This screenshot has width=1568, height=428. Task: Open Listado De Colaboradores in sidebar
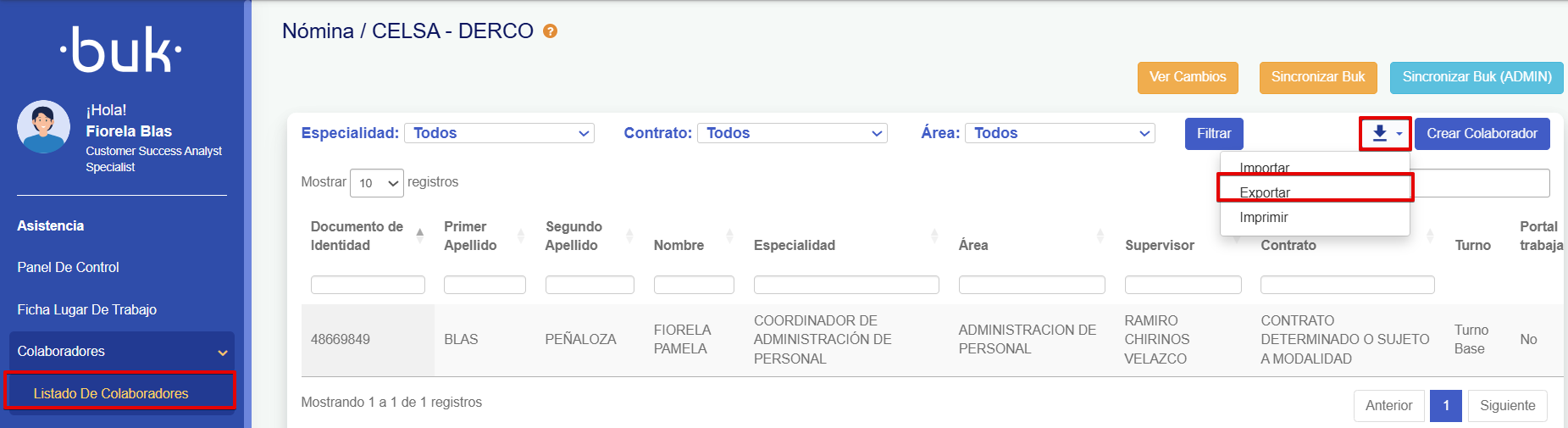coord(111,393)
